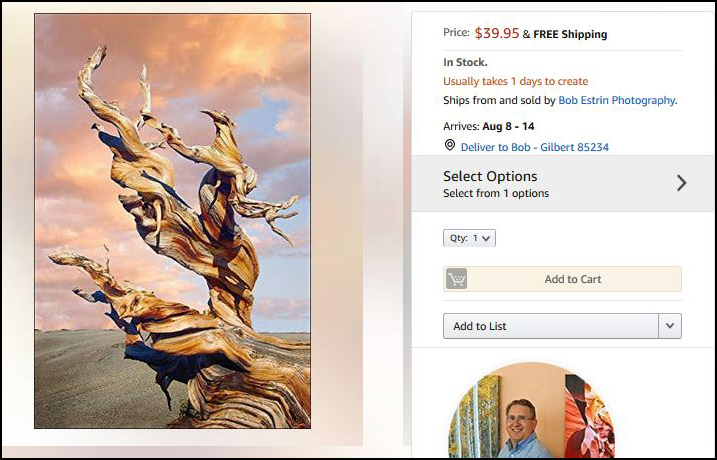The height and width of the screenshot is (460, 717).
Task: Open the Bob Estrin Photography seller link
Action: 616,100
